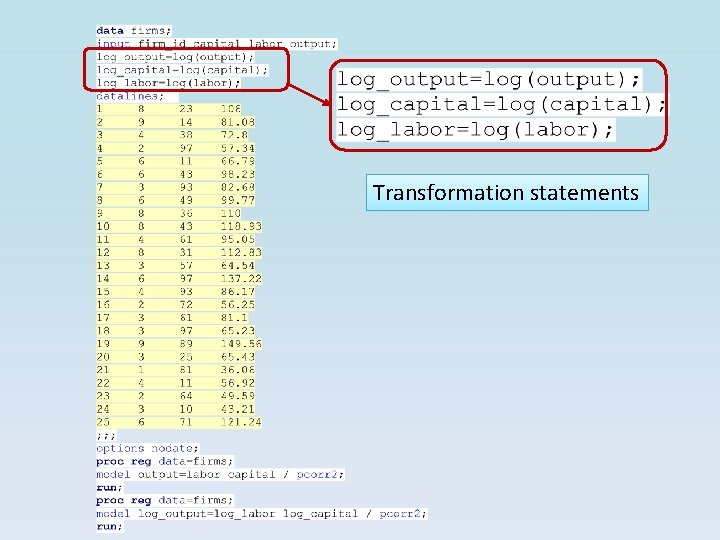Click the output value "36.08"
Image resolution: width=720 pixels, height=540 pixels.
(x=237, y=370)
